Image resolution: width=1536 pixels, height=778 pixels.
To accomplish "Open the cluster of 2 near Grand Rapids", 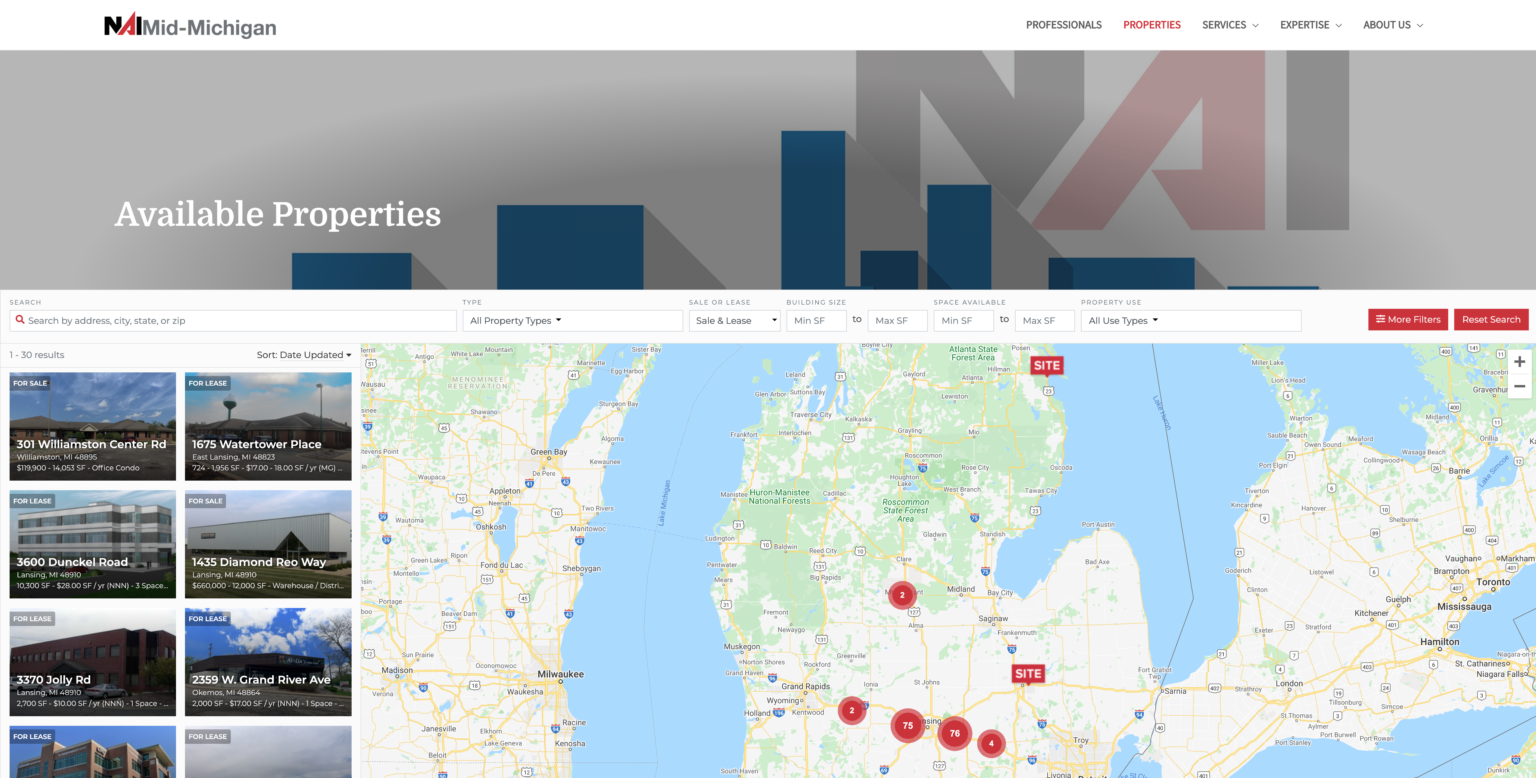I will click(x=852, y=711).
